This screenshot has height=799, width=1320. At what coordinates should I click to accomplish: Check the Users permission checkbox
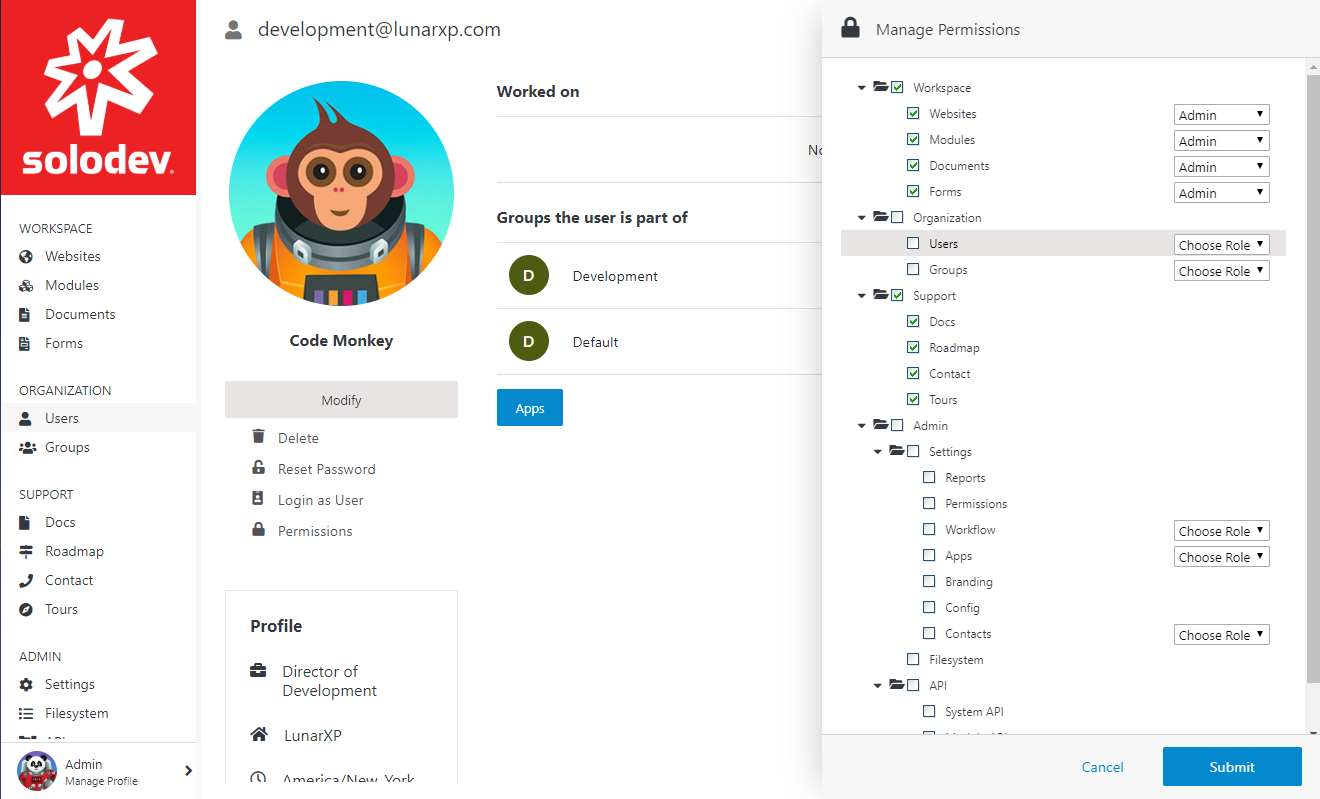point(913,244)
